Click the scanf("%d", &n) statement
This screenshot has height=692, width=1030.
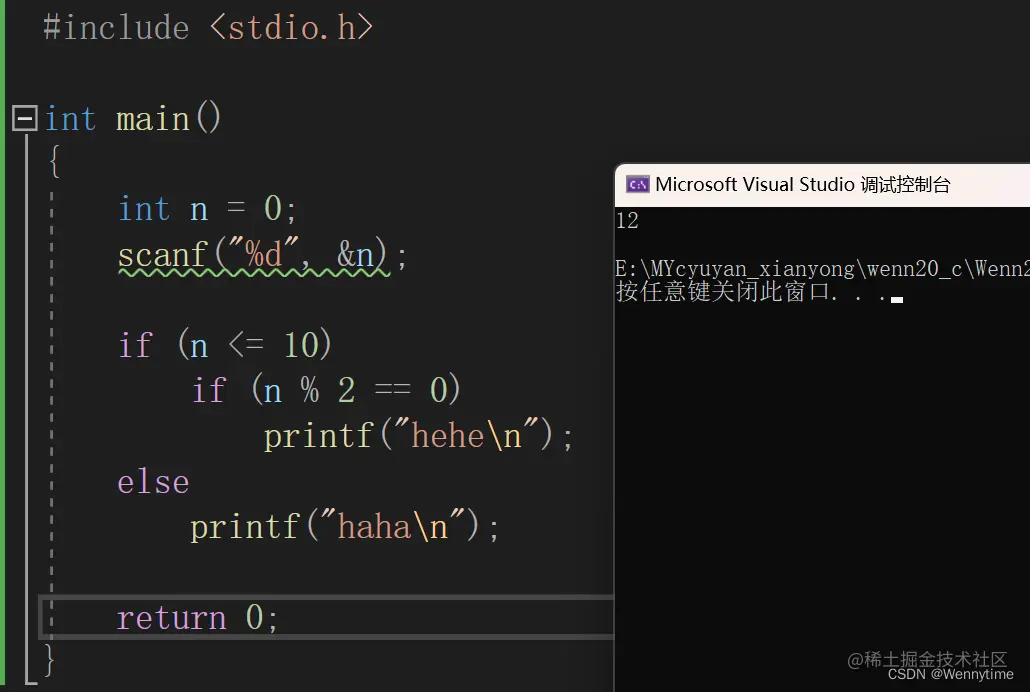262,256
